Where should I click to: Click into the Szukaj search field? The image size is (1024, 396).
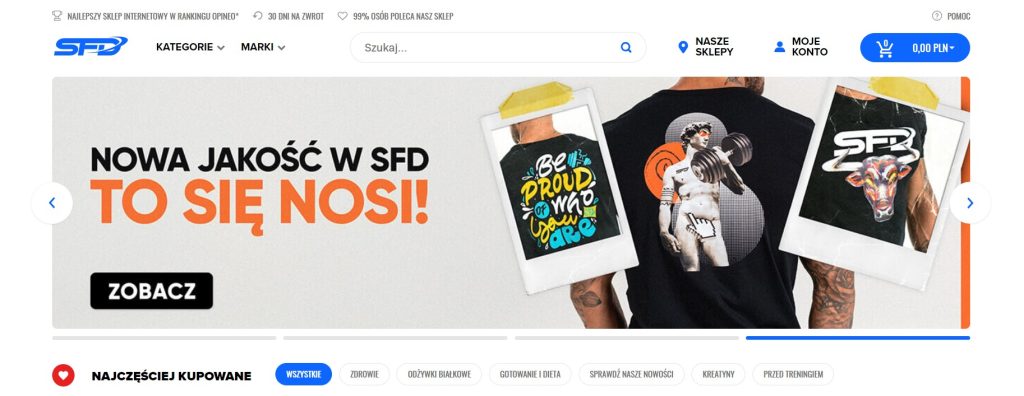[x=486, y=47]
